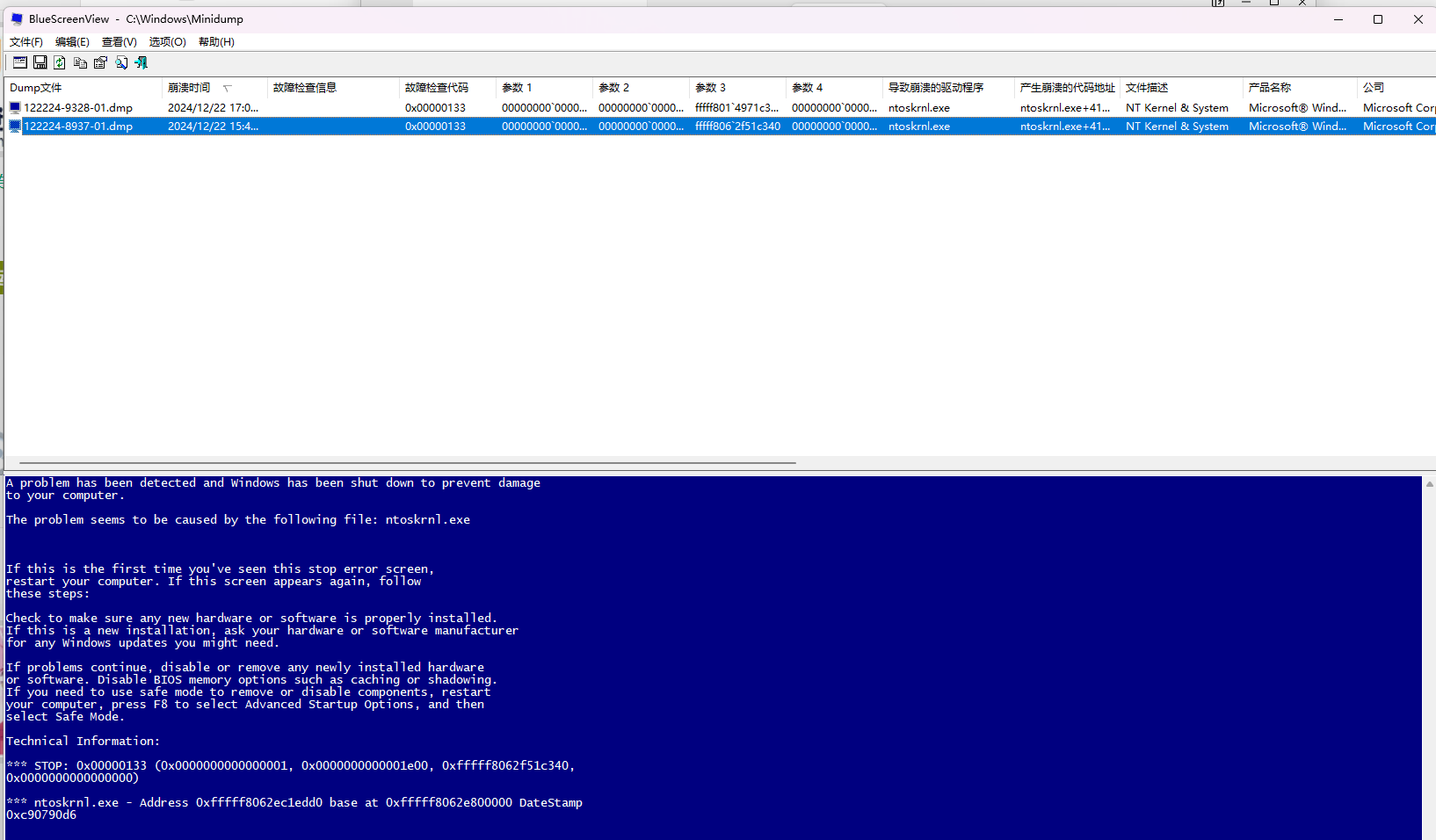
Task: Click the 文件描述 column header
Action: [1146, 87]
